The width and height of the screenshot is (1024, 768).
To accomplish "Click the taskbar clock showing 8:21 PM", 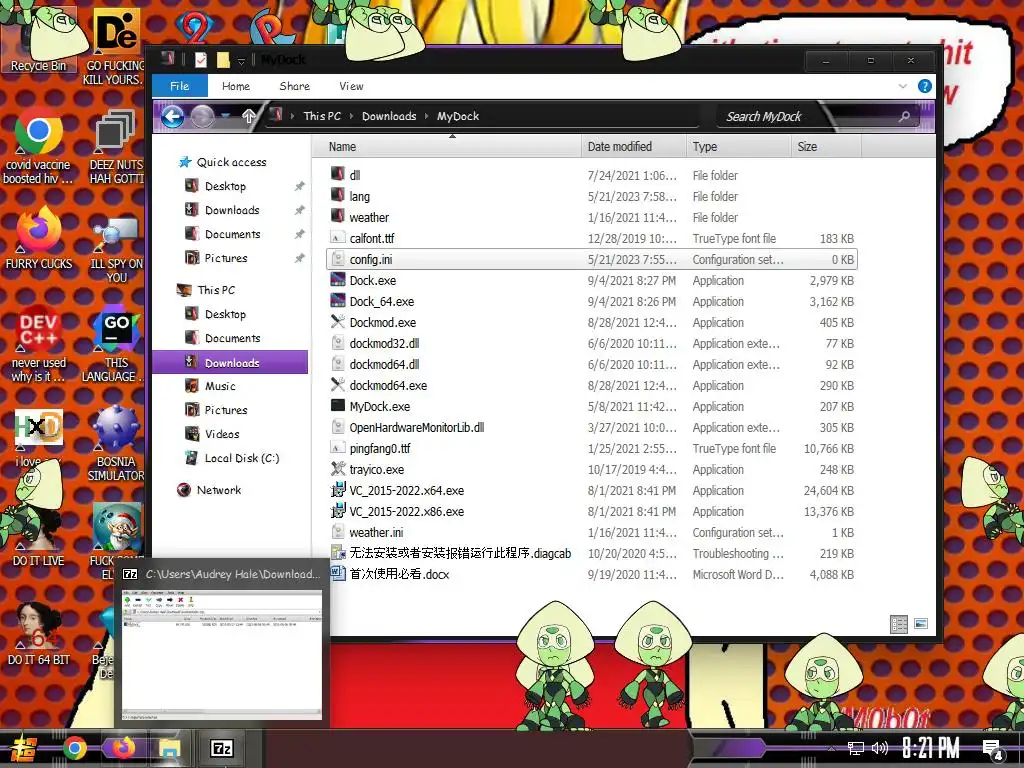I will 931,748.
